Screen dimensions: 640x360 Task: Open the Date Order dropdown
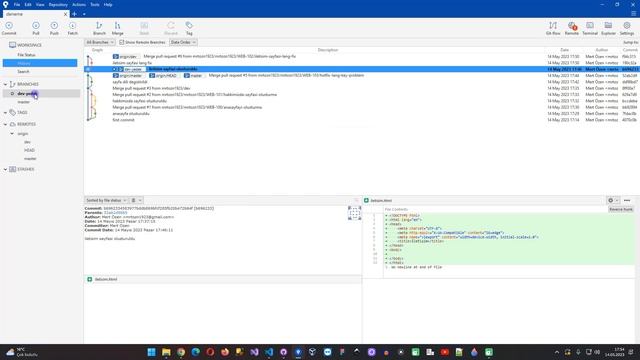pyautogui.click(x=183, y=42)
